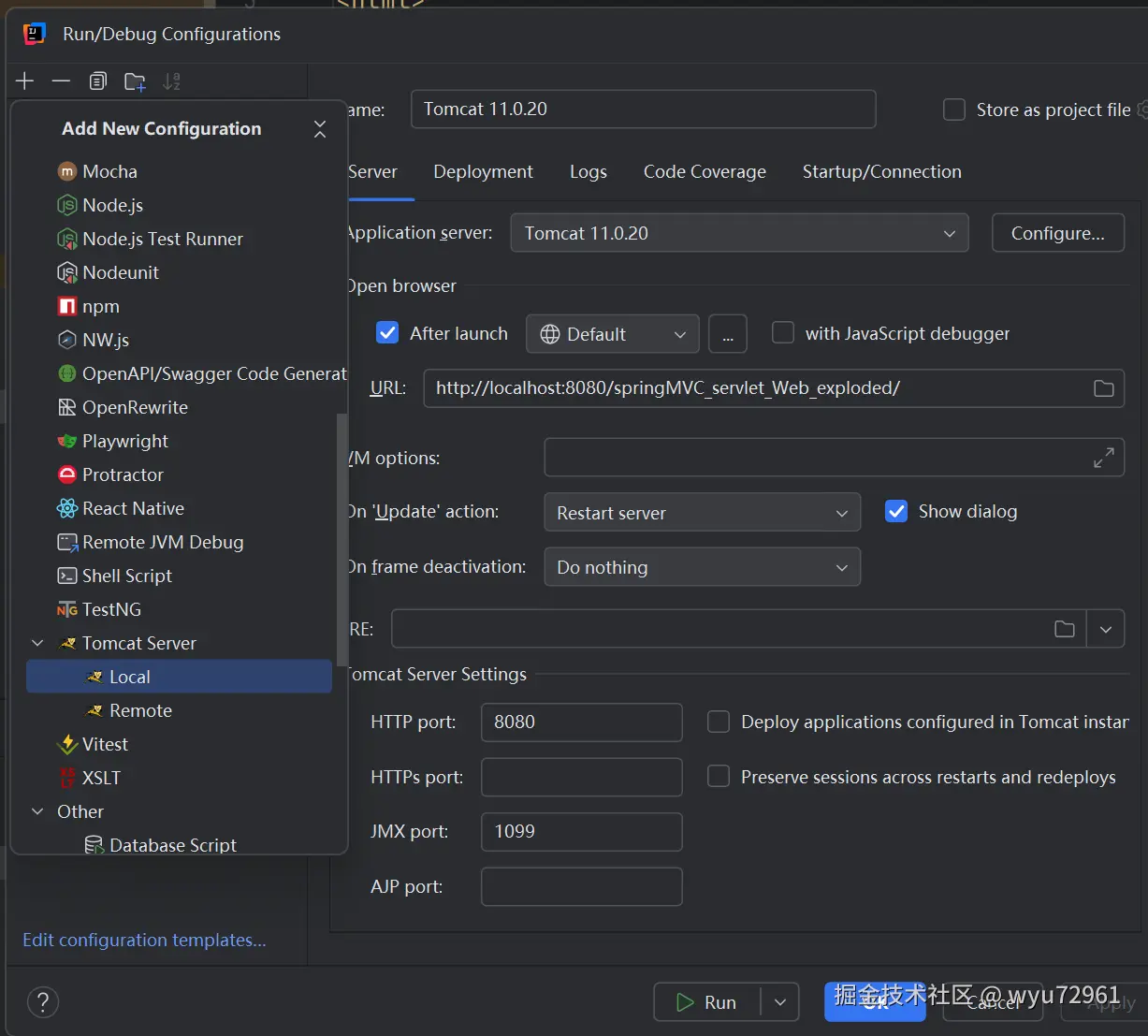This screenshot has width=1148, height=1036.
Task: Select Local under Tomcat Server
Action: tap(179, 677)
